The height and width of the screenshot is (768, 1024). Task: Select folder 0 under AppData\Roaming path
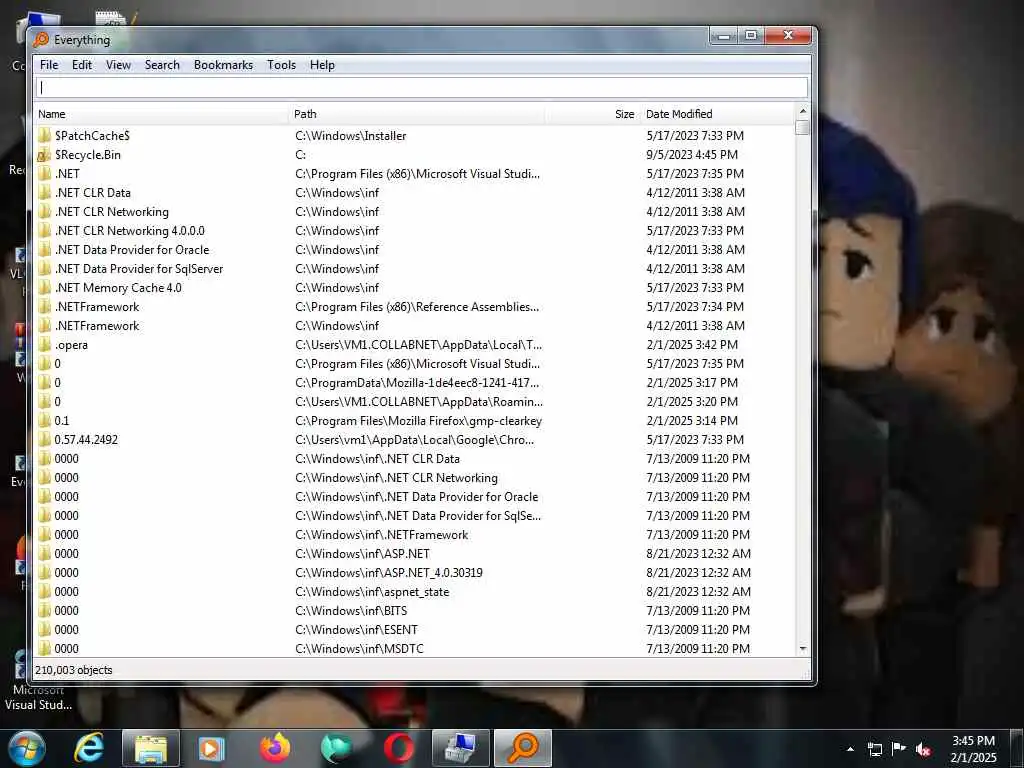click(x=415, y=402)
